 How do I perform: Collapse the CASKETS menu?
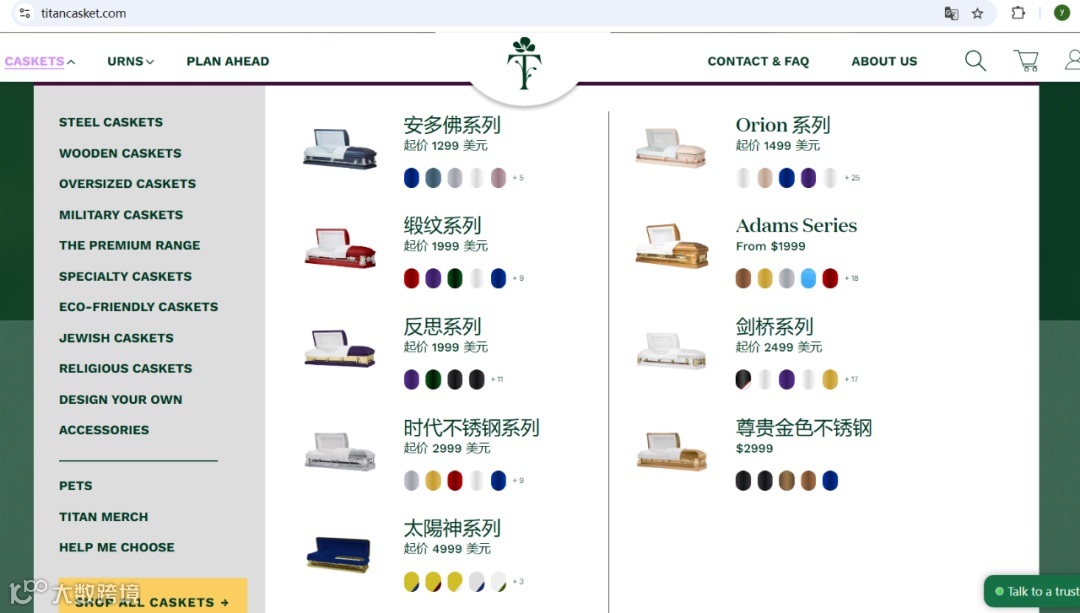point(40,61)
